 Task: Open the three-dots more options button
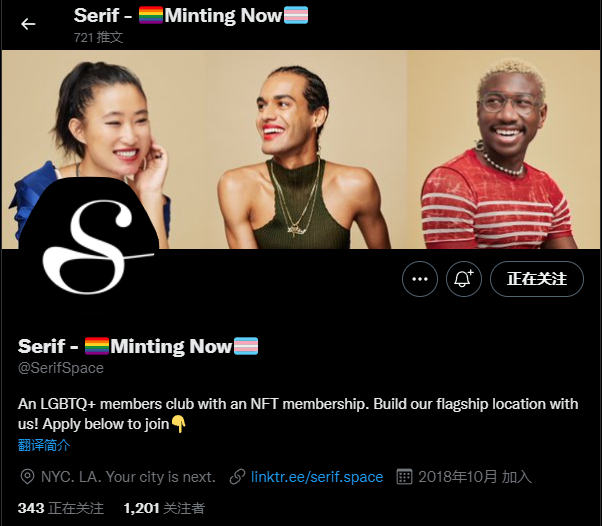coord(420,279)
